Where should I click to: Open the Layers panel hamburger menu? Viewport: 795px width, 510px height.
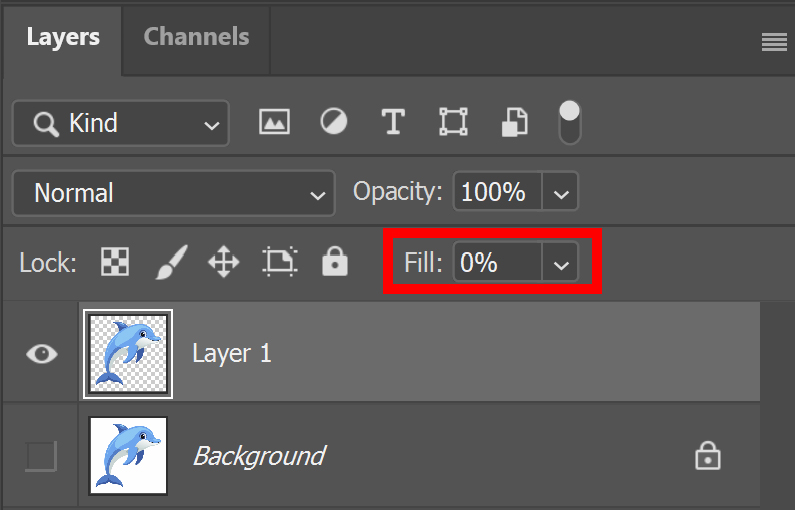tap(774, 42)
